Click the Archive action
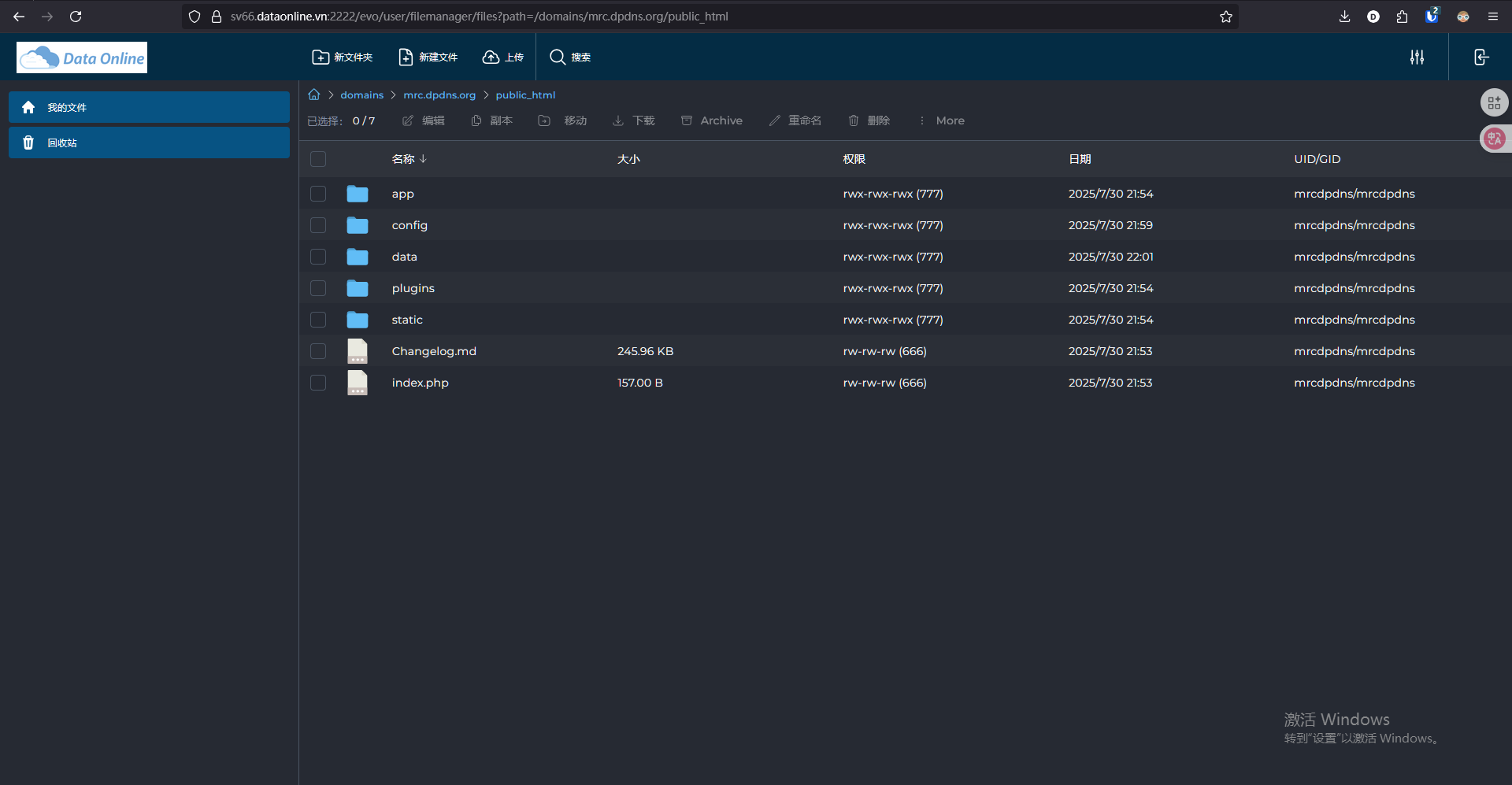Viewport: 1512px width, 785px height. point(712,120)
